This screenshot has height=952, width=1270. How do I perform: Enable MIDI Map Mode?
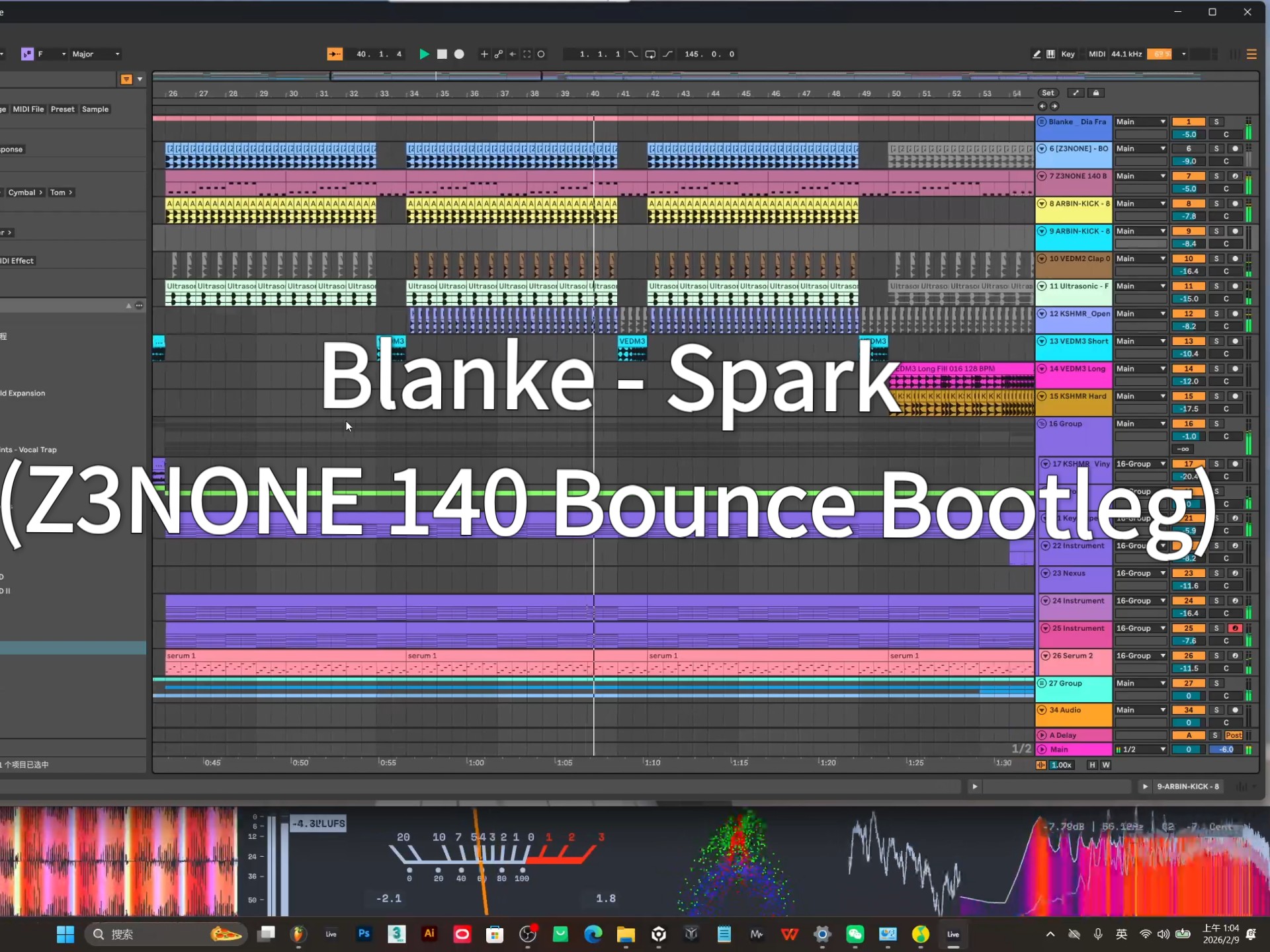[1097, 54]
